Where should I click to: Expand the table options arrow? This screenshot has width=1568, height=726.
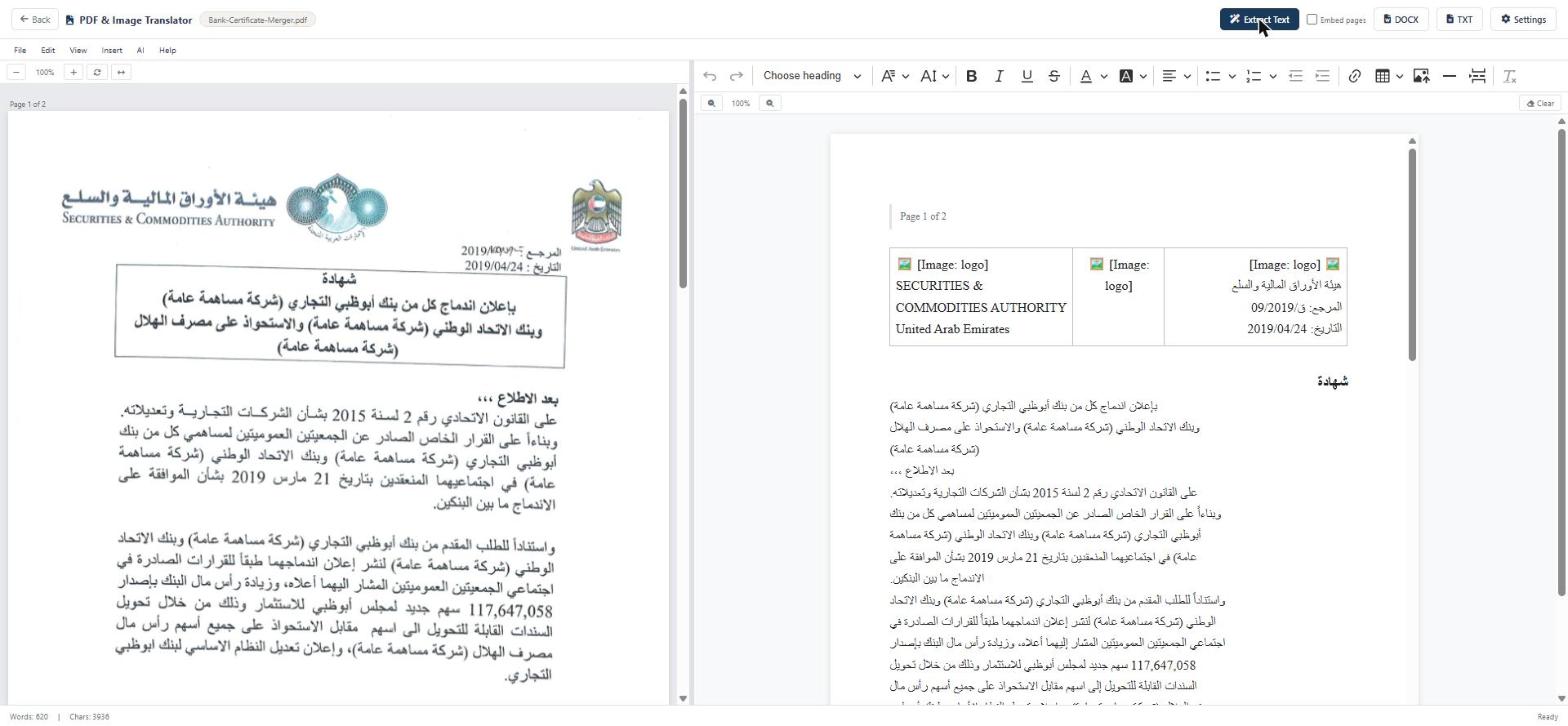pos(1400,76)
